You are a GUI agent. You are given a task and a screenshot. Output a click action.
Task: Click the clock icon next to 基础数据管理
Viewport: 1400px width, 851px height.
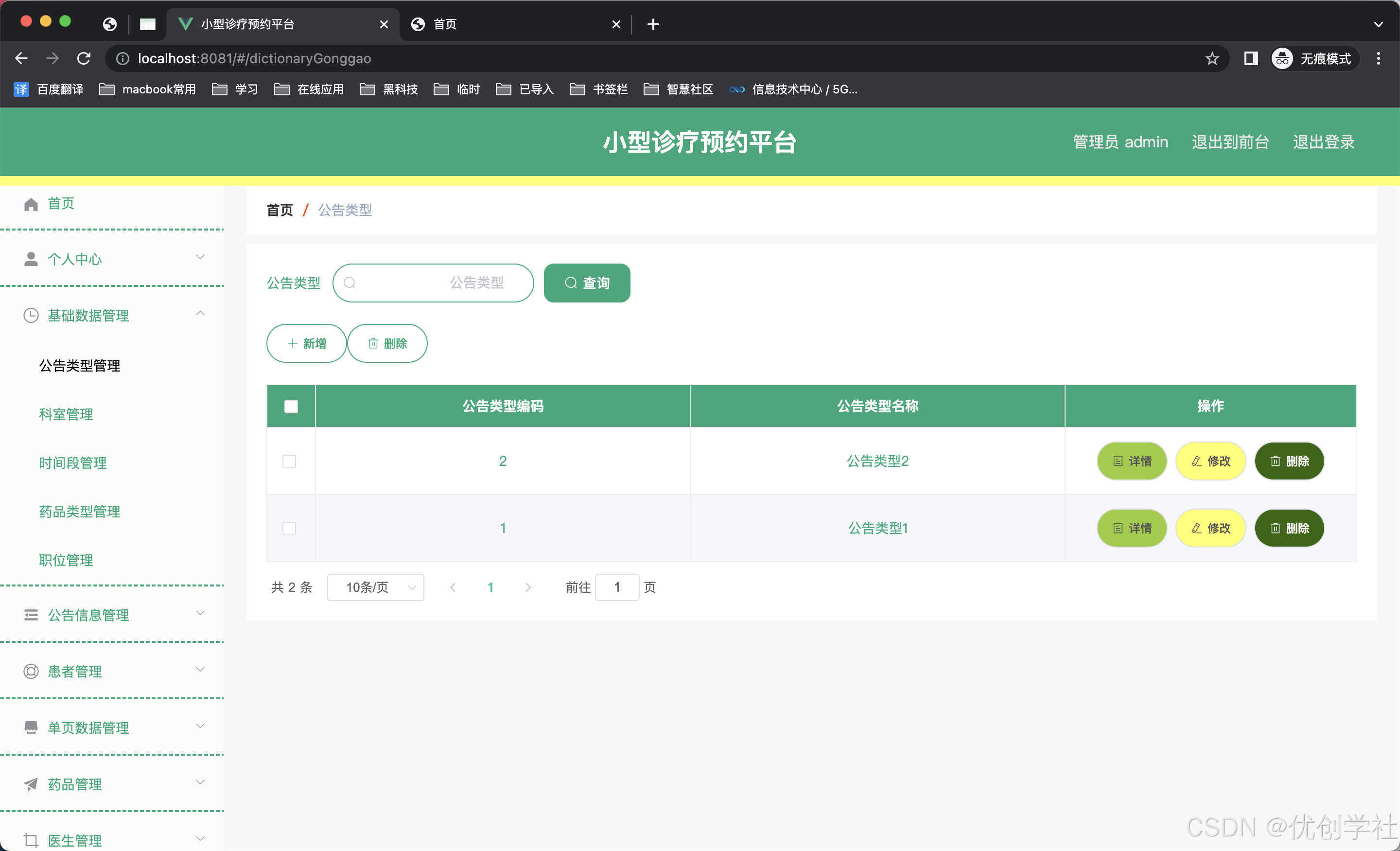pyautogui.click(x=31, y=316)
